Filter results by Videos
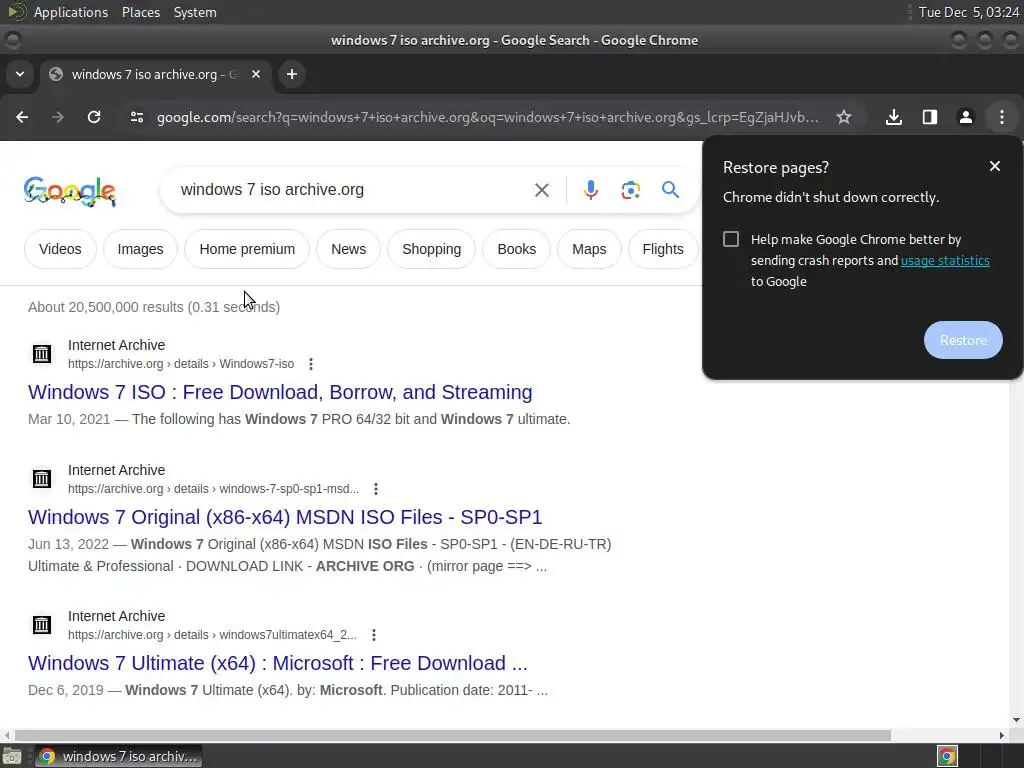Screen dimensions: 1024x768 [x=60, y=249]
